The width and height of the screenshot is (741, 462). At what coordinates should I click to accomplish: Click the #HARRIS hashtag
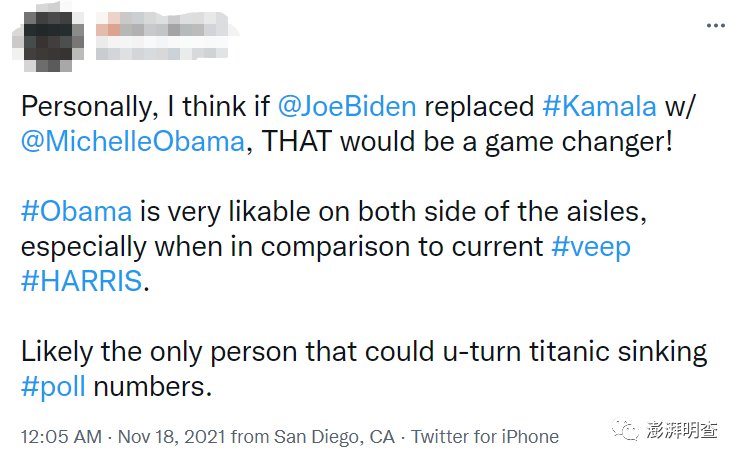point(82,281)
